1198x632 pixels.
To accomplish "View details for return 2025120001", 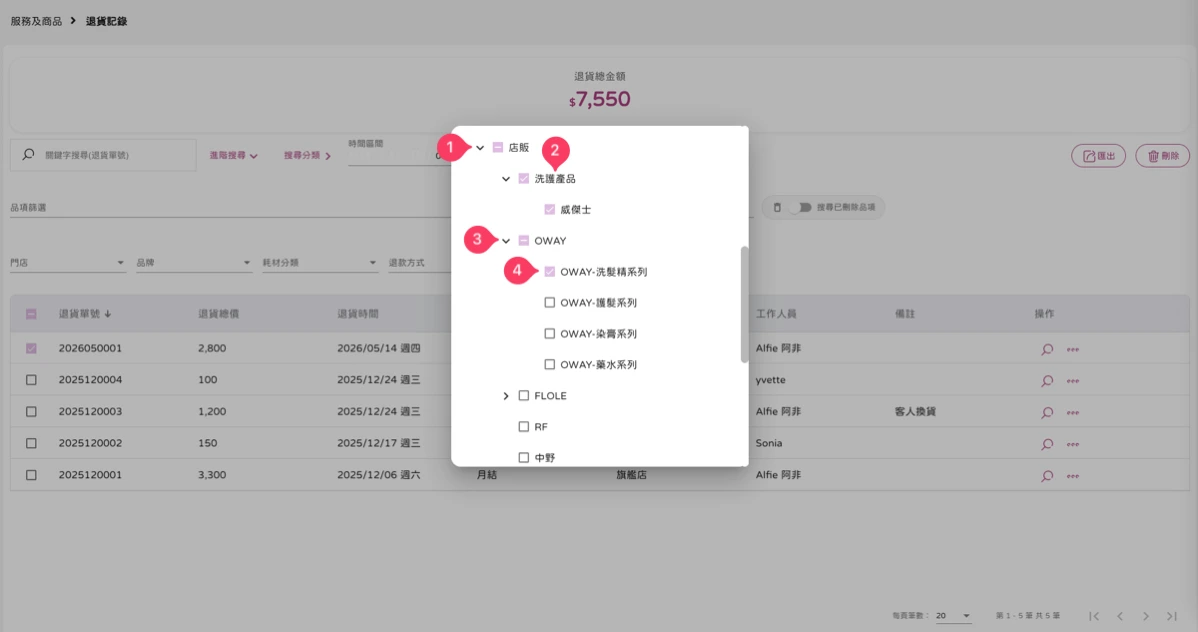I will point(1047,476).
